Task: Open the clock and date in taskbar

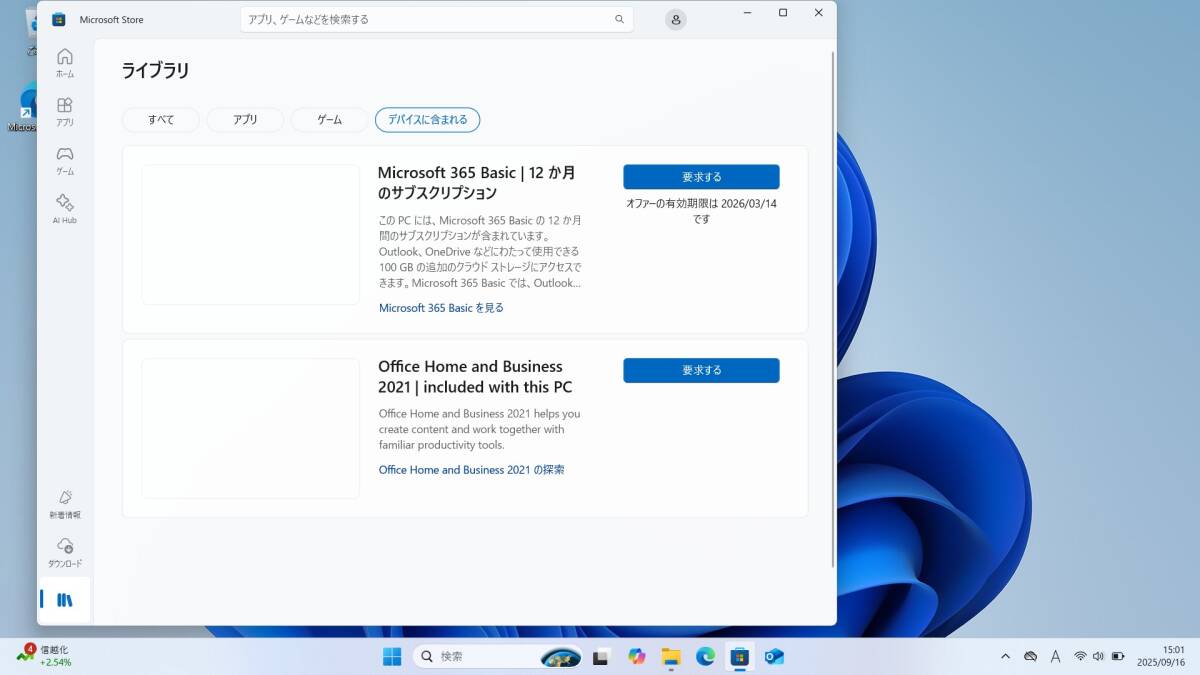Action: [1160, 656]
